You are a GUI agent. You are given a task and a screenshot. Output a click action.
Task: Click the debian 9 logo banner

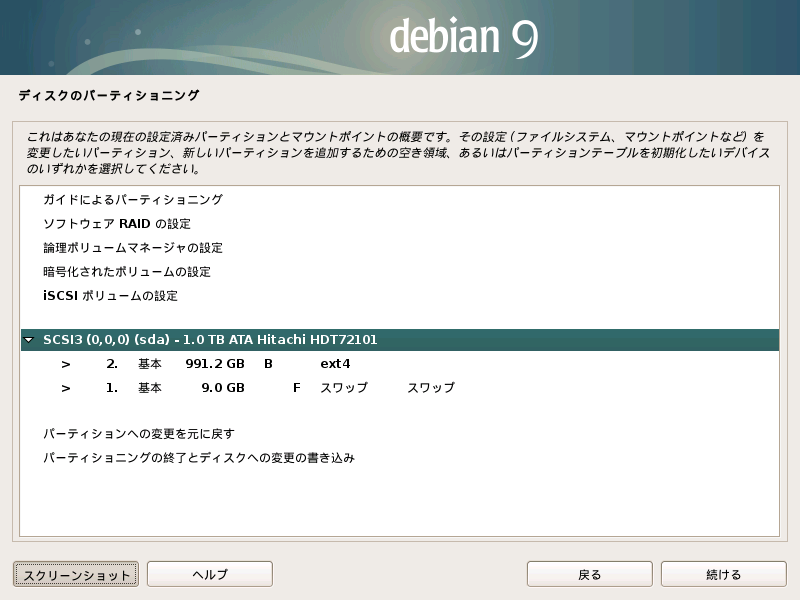click(x=463, y=37)
